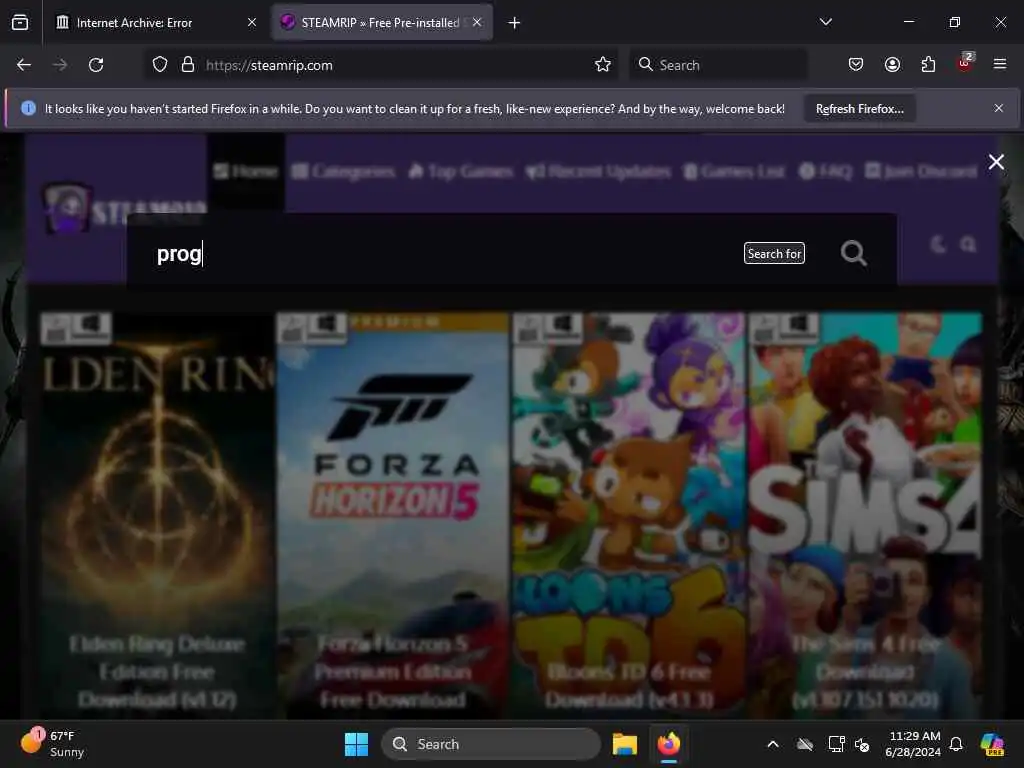Click the uBlock Origin extension icon
Viewport: 1024px width, 768px height.
coord(965,63)
